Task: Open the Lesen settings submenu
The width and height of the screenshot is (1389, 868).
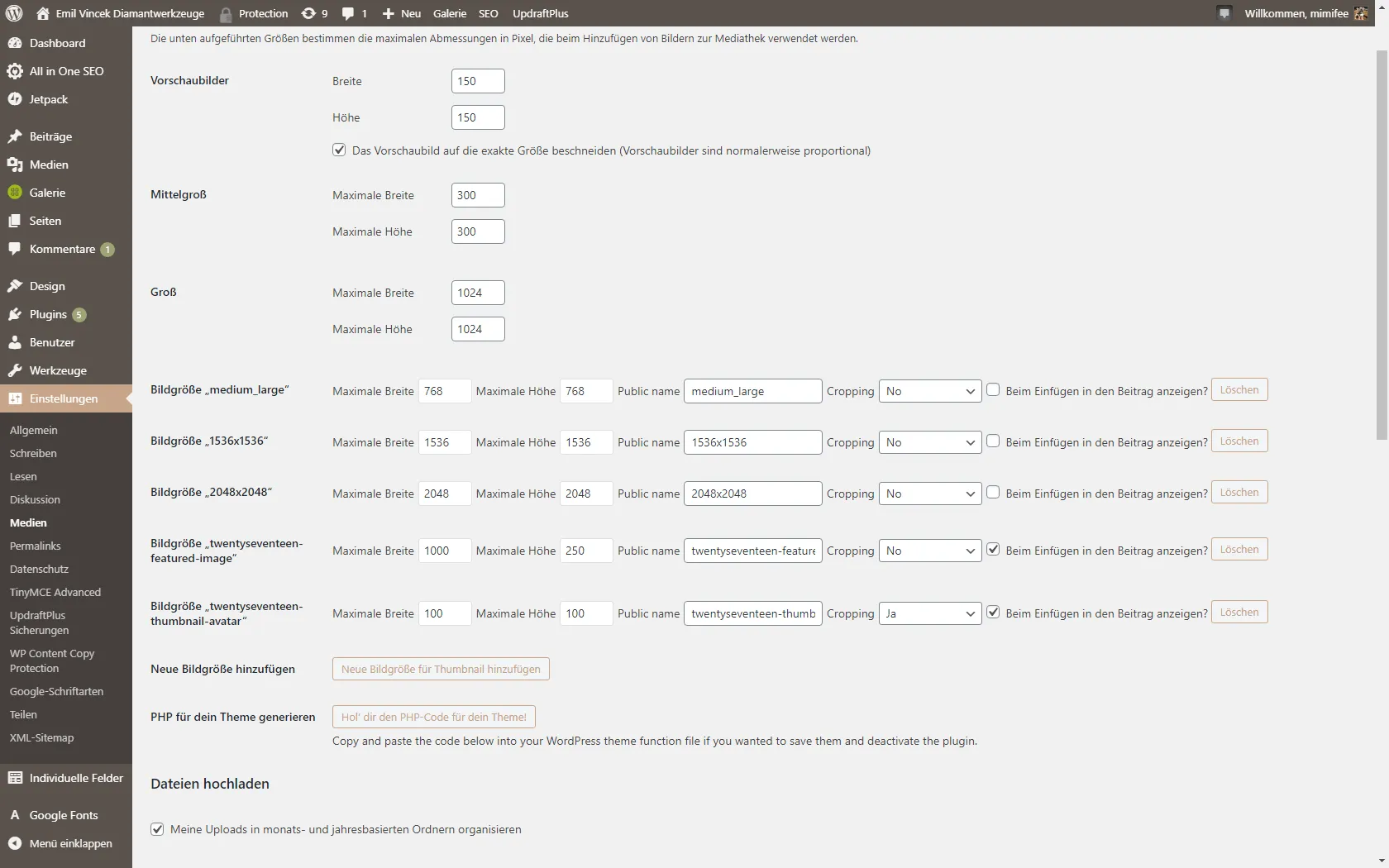Action: coord(23,476)
